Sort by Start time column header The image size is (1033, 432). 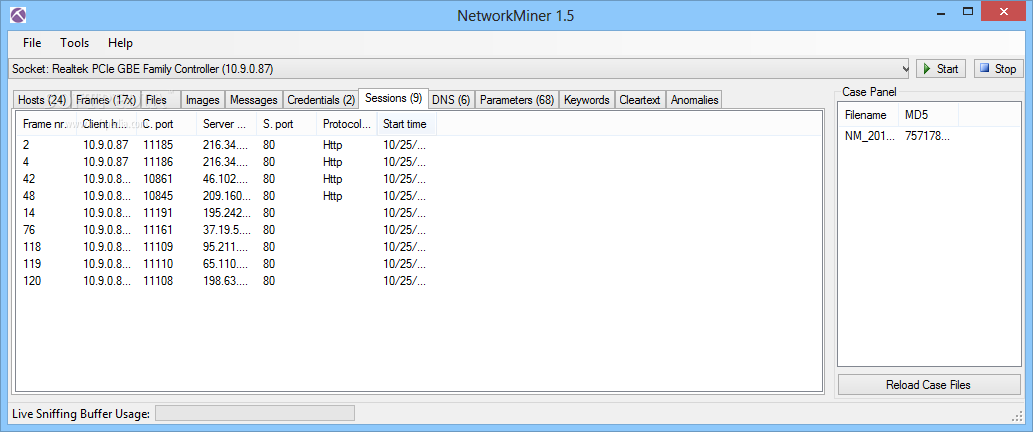click(406, 124)
